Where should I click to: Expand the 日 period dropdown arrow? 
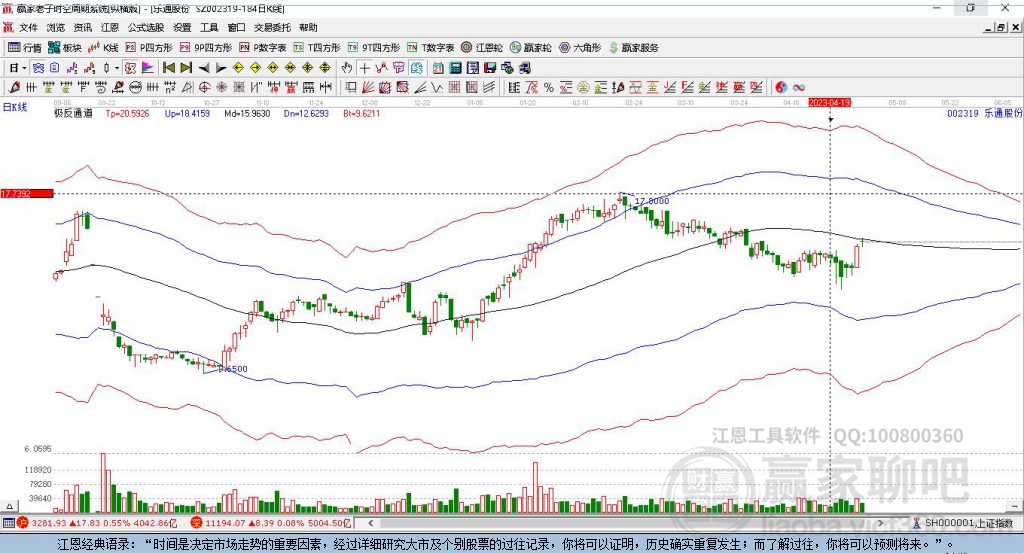pos(24,68)
